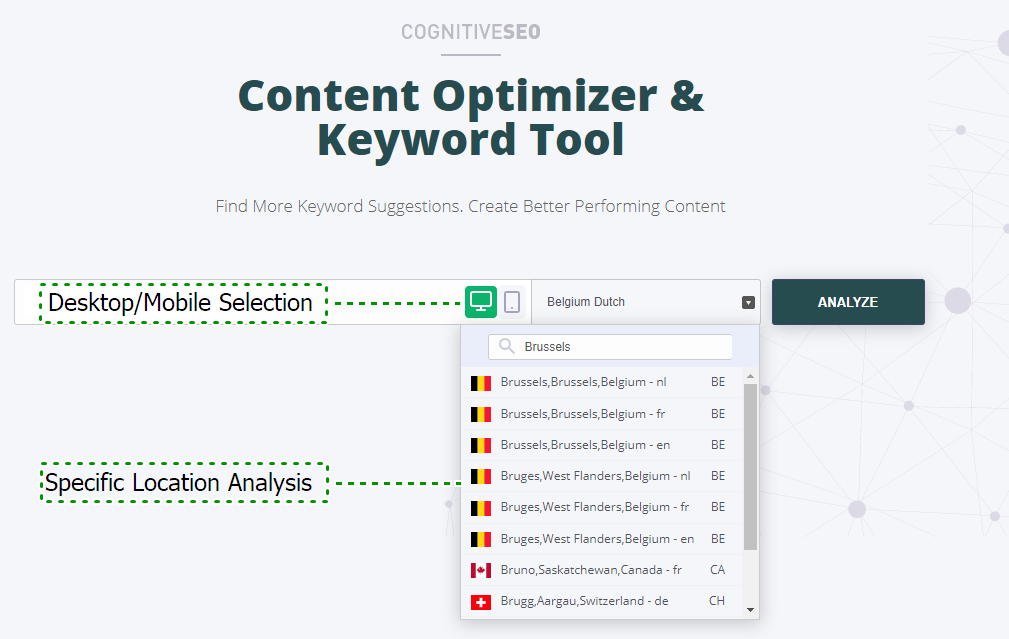Click the COGNITIVESEO logo

coord(471,32)
